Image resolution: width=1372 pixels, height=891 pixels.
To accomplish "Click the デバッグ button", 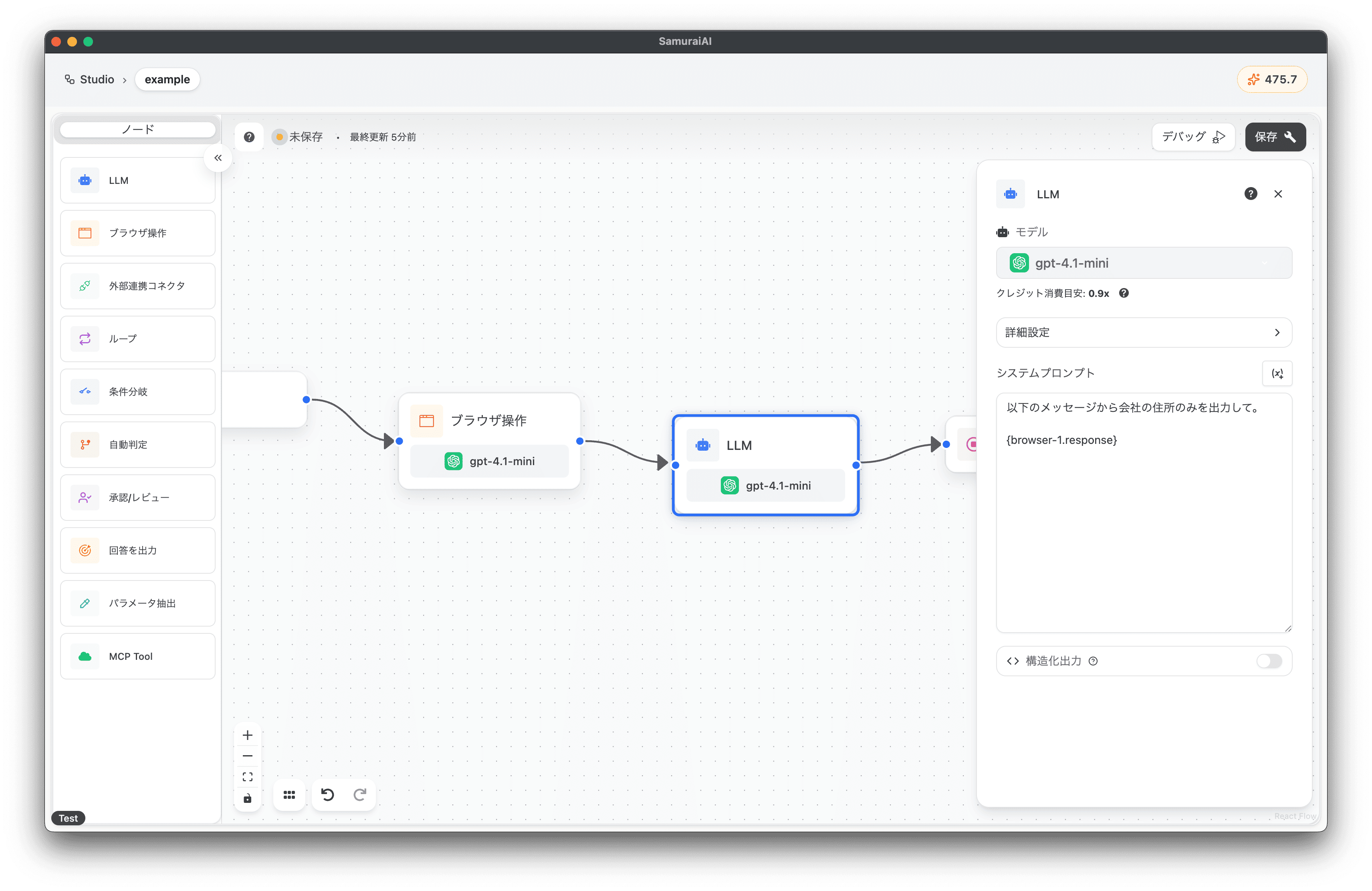I will point(1193,137).
